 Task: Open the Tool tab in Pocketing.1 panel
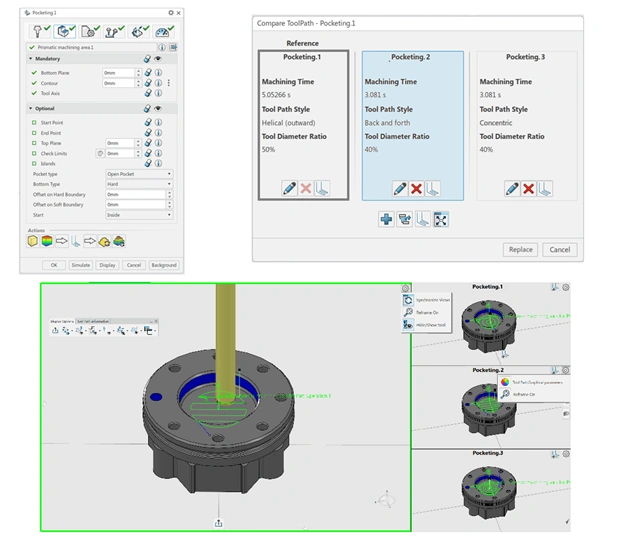[x=40, y=31]
